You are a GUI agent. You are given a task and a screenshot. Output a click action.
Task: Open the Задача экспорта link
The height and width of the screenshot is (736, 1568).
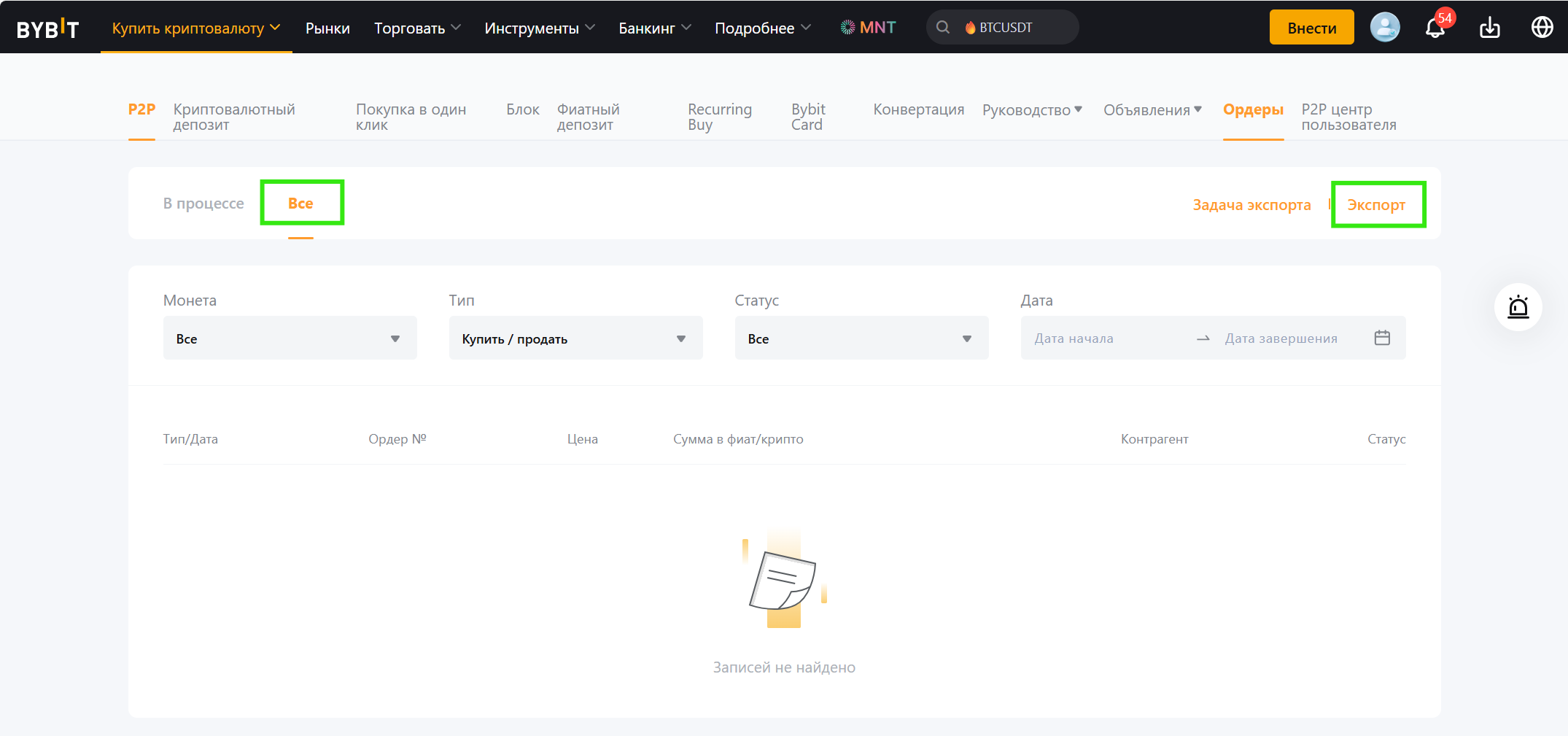(x=1251, y=205)
